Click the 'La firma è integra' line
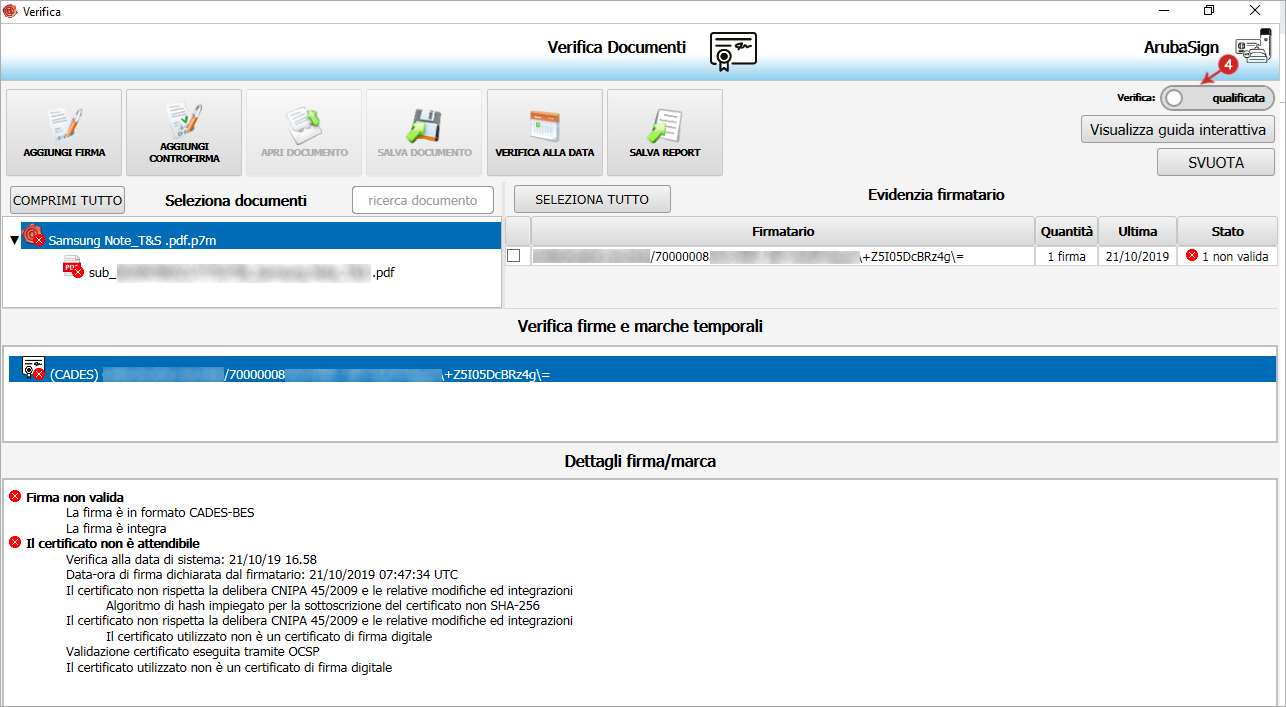1286x707 pixels. pos(116,528)
